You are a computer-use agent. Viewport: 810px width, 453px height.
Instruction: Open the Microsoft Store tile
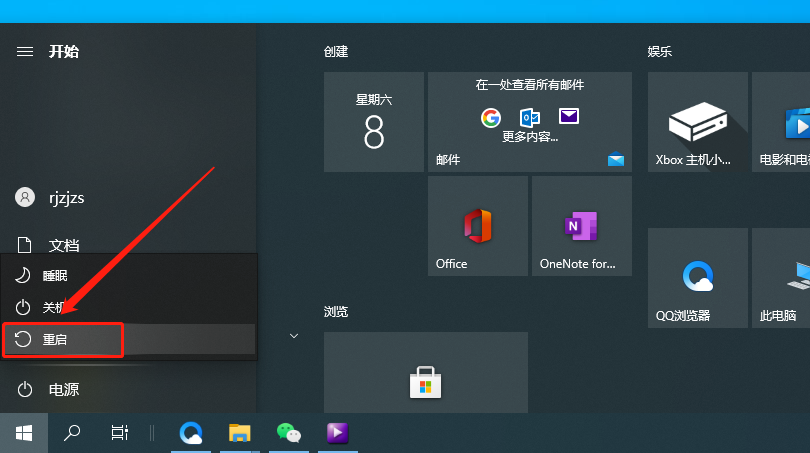[x=426, y=372]
